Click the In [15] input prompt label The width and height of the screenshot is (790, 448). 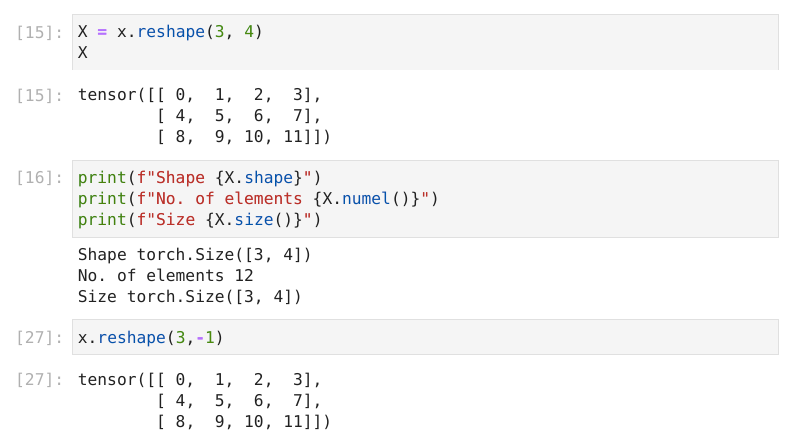tap(39, 32)
